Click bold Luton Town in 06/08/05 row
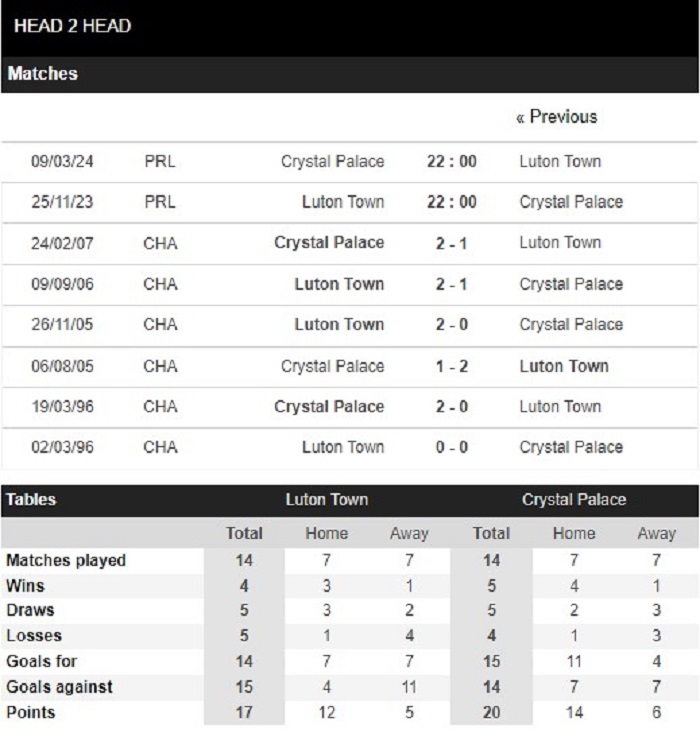The image size is (700, 729). [564, 366]
